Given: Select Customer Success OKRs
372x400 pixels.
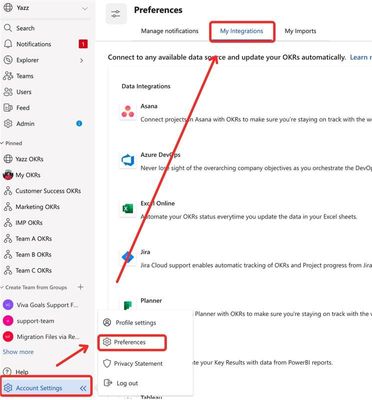Looking at the screenshot, I should pos(48,191).
